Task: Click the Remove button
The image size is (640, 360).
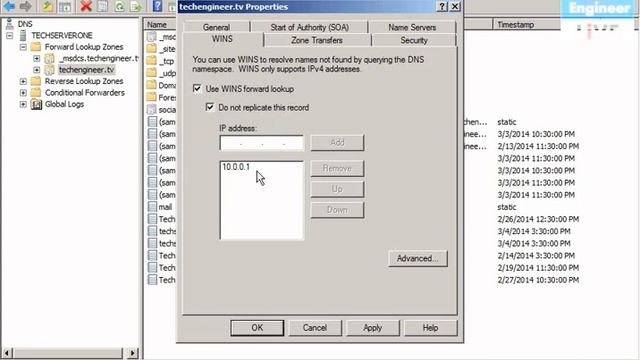Action: (x=337, y=168)
